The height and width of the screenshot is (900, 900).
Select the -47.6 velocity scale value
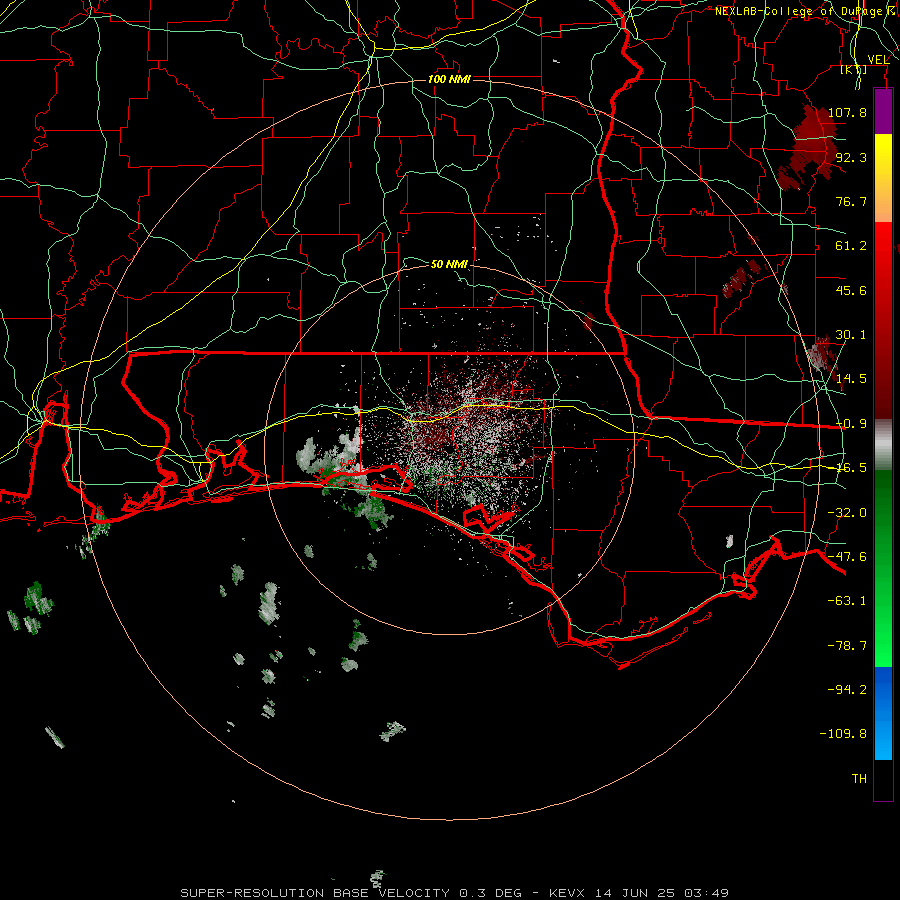click(847, 557)
